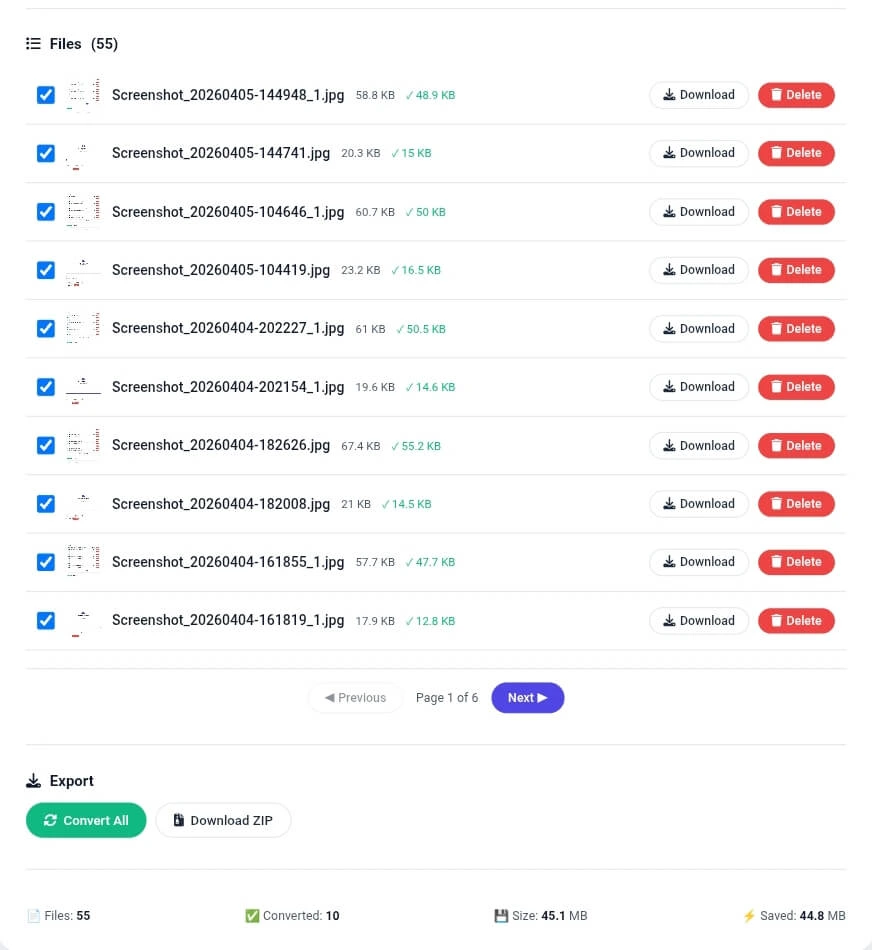
Task: Go to page 2 with Next button
Action: 527,697
